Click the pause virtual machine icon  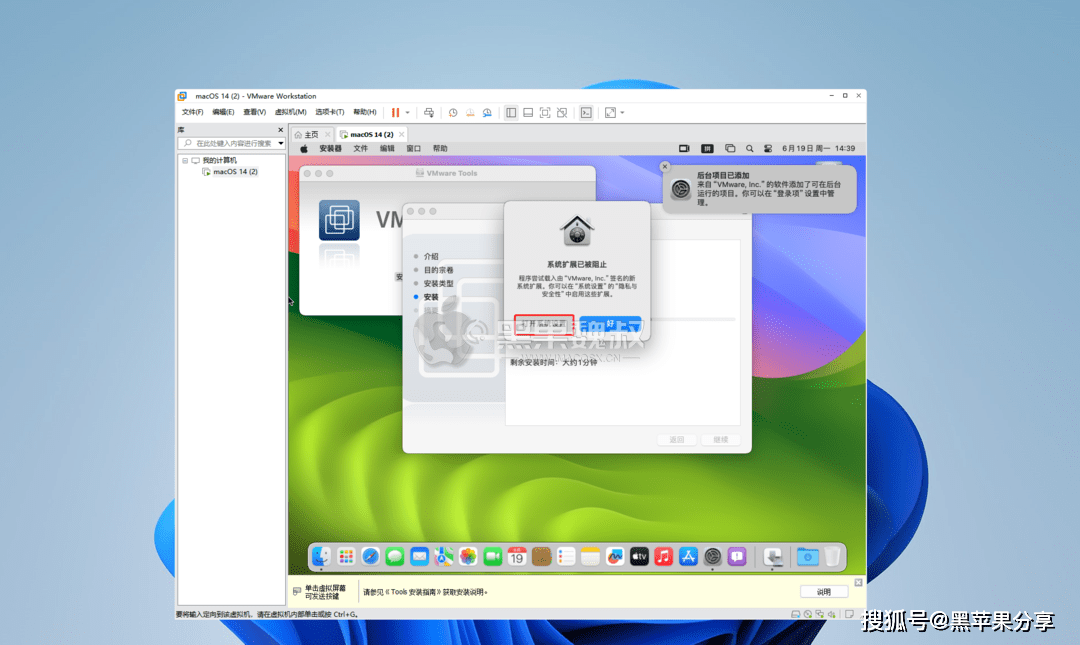click(395, 112)
